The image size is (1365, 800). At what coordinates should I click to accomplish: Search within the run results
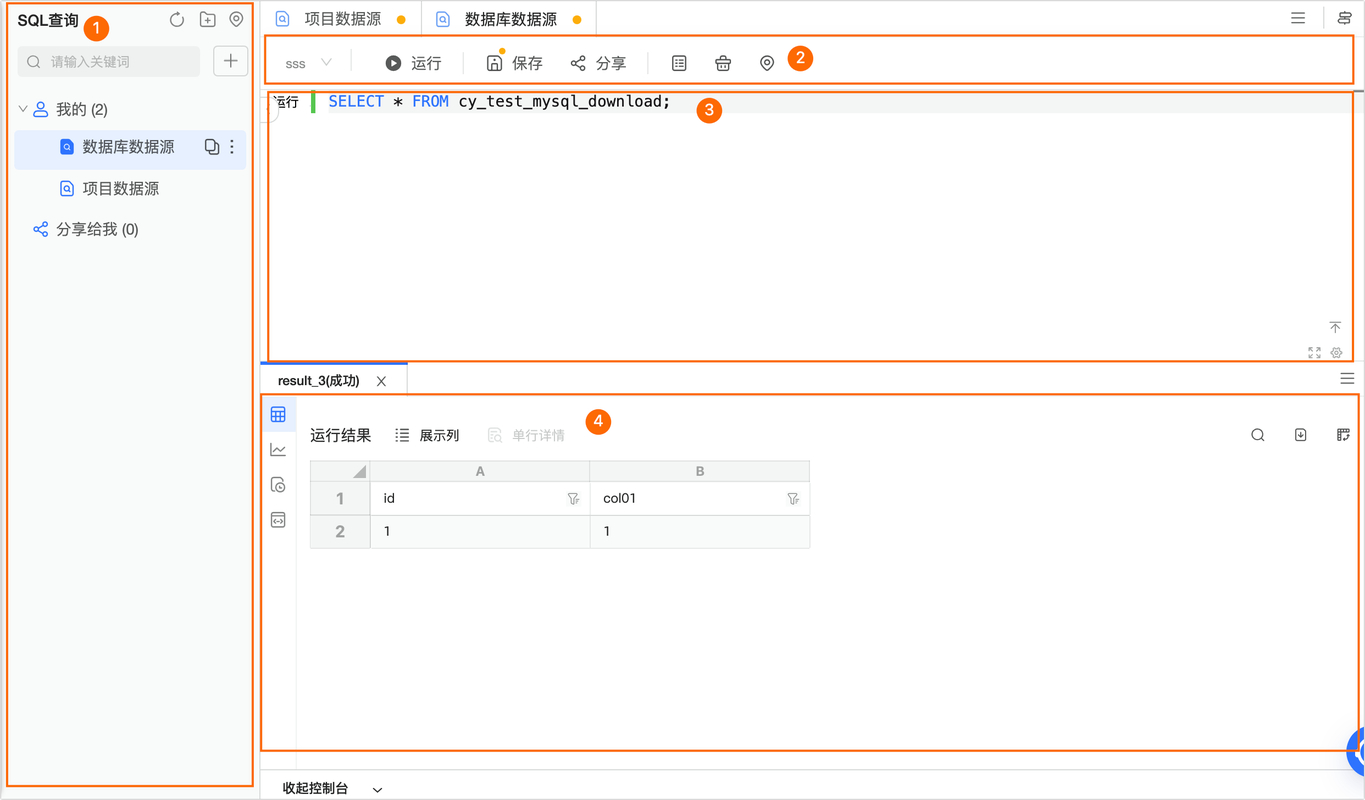pos(1257,435)
